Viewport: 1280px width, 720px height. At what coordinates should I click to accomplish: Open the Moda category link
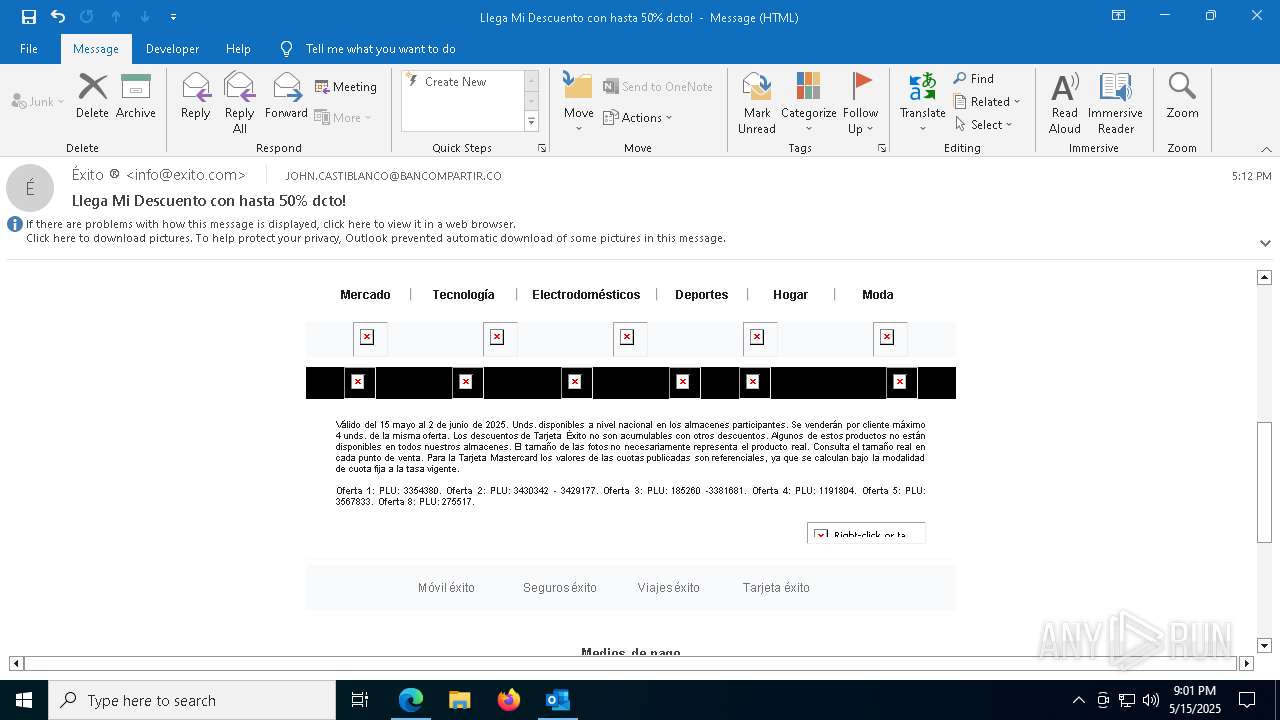(x=877, y=294)
